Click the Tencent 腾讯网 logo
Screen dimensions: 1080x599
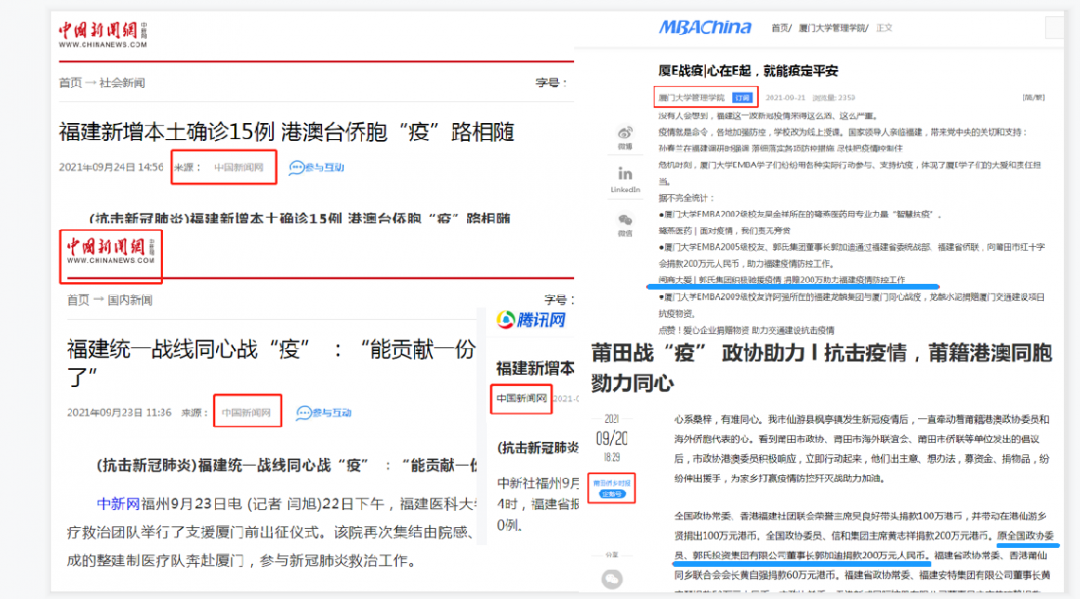tap(532, 320)
